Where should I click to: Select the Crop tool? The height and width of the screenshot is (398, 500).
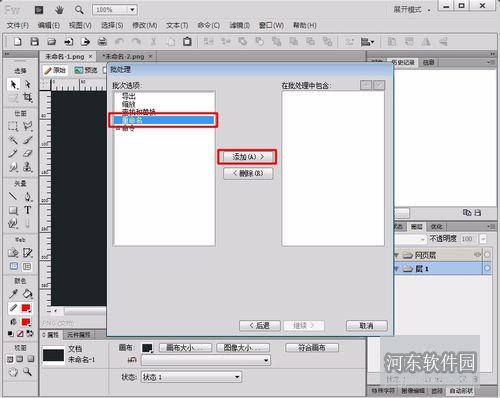pyautogui.click(x=28, y=98)
